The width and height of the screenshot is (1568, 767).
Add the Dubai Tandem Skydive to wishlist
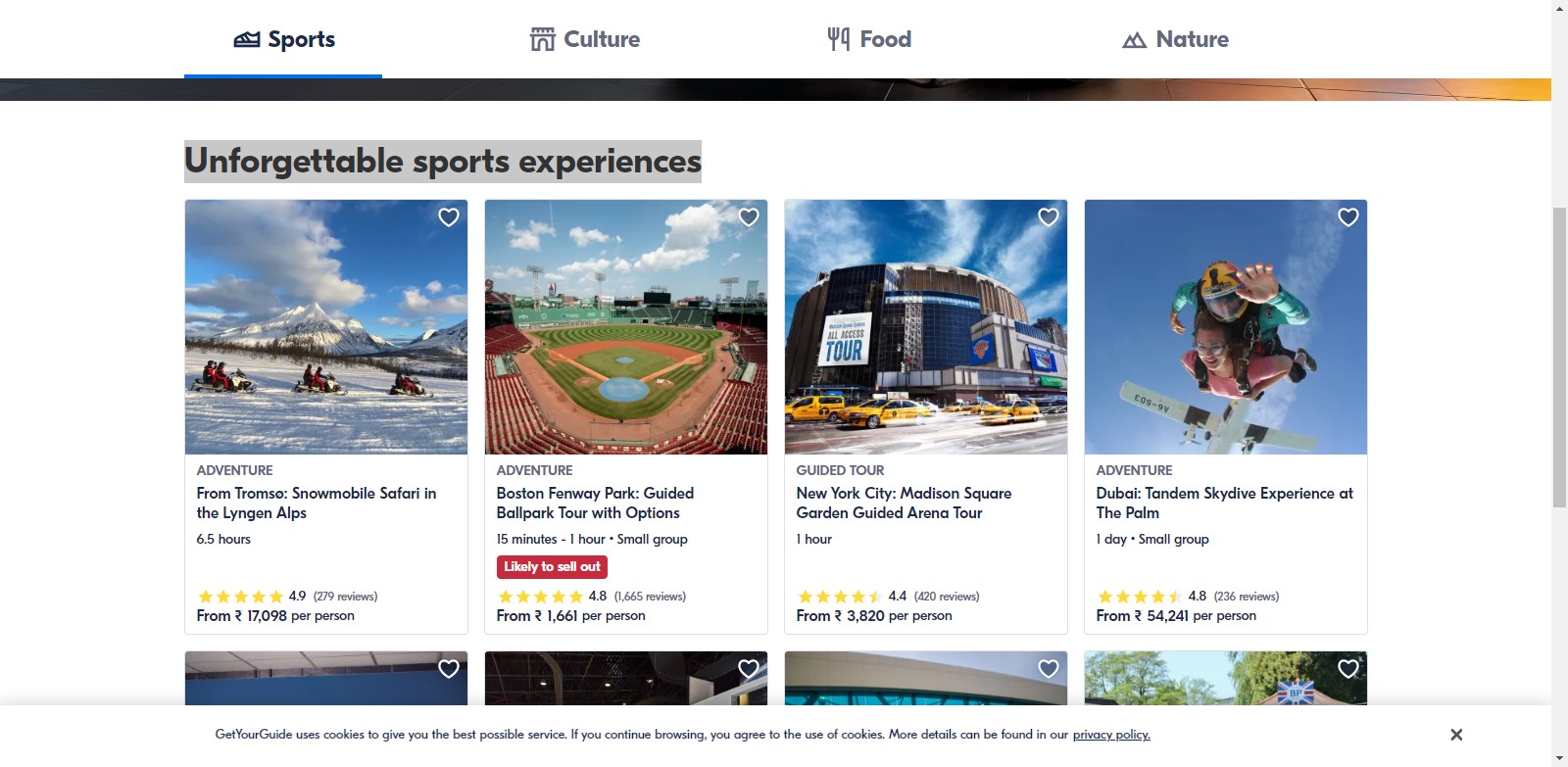[1348, 217]
